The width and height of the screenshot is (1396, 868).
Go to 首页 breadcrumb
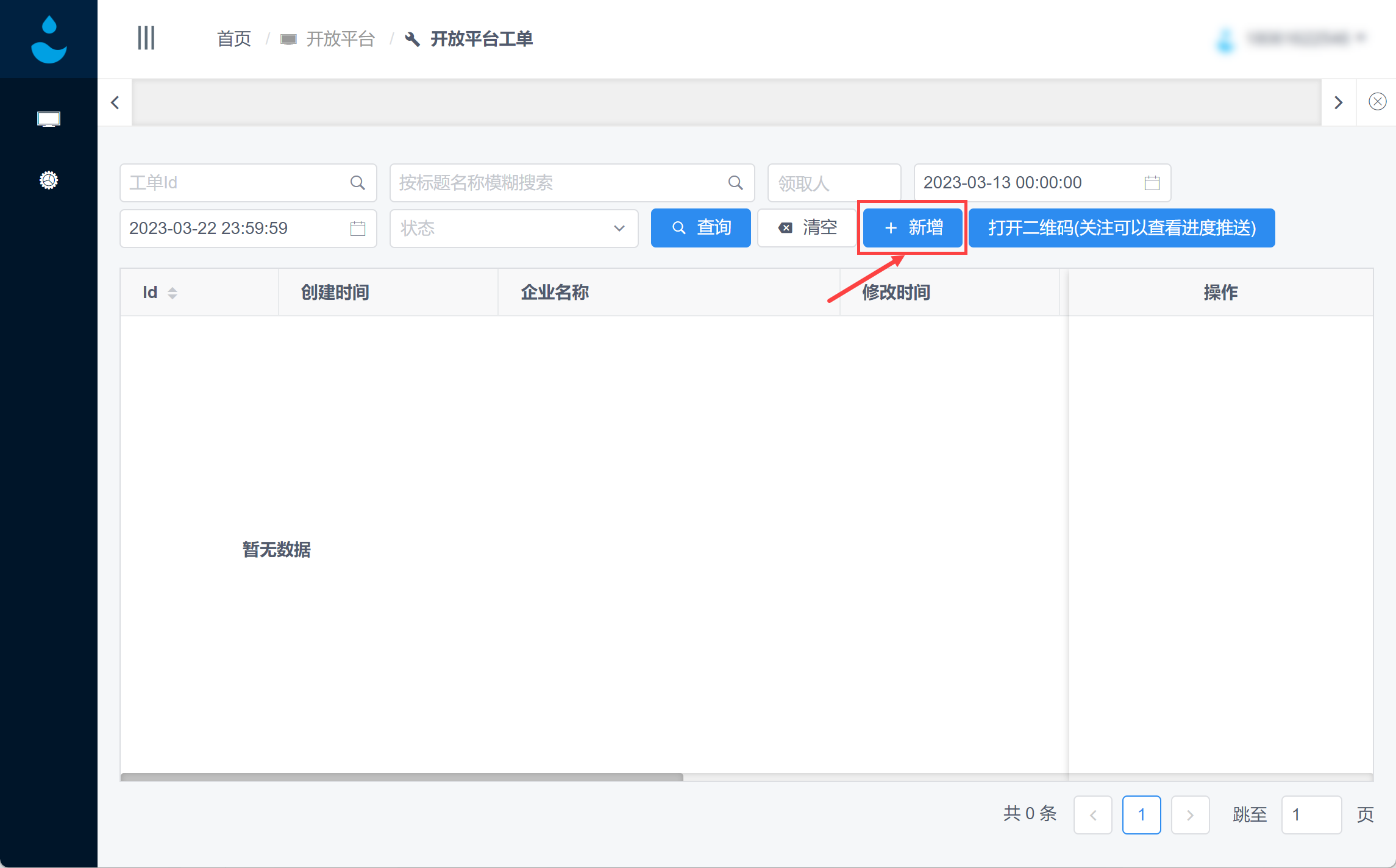click(234, 39)
